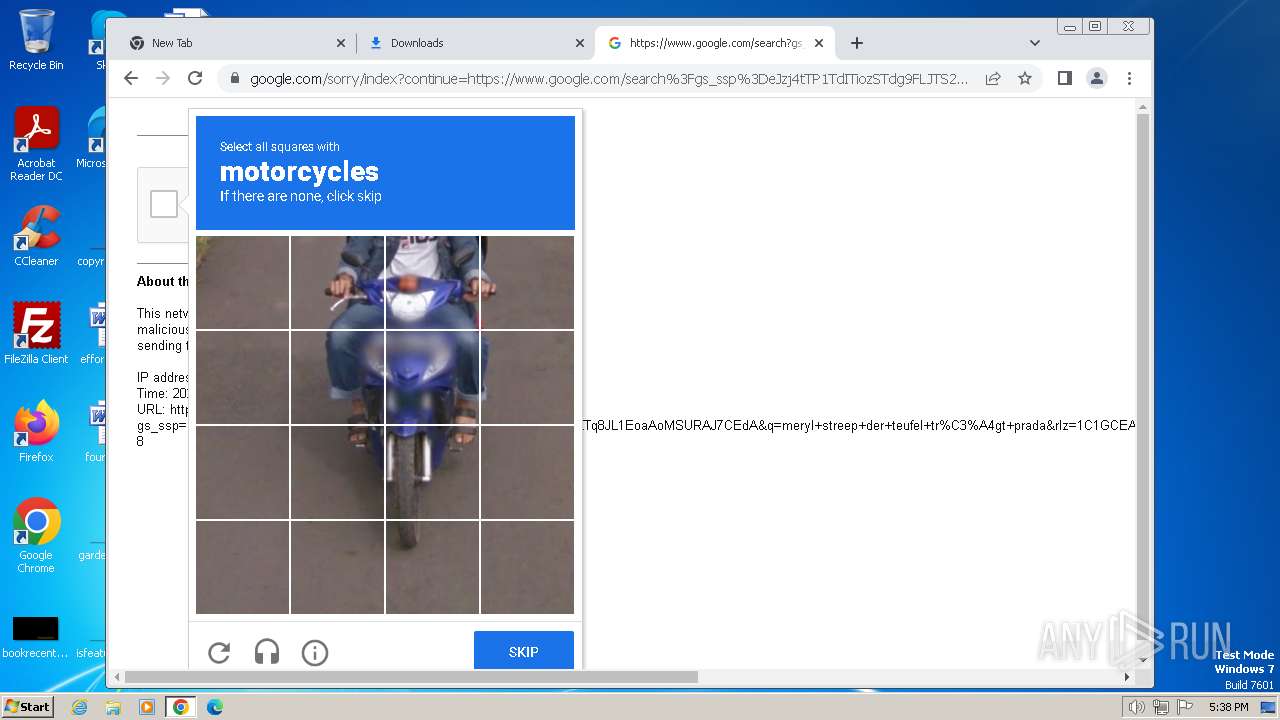
Task: Close the New Tab tab
Action: (341, 43)
